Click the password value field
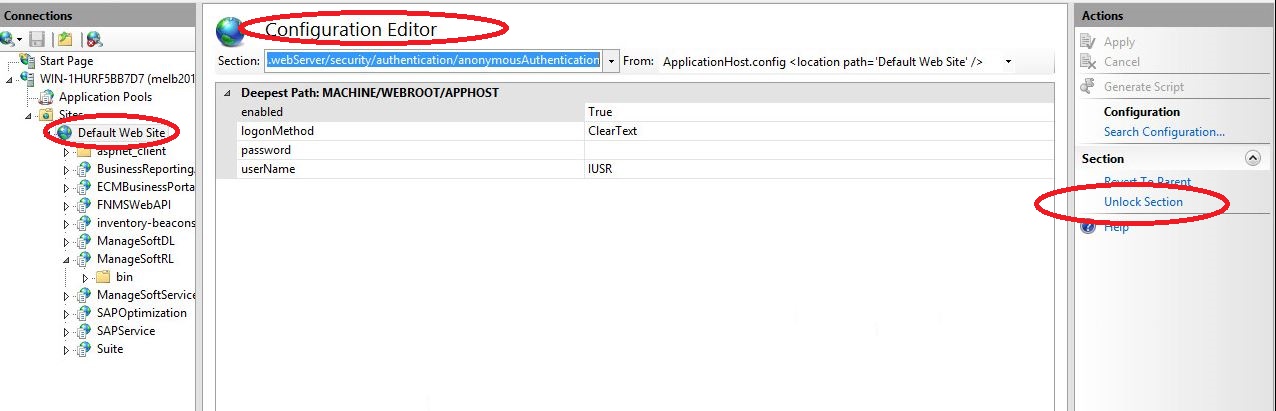 click(x=818, y=150)
